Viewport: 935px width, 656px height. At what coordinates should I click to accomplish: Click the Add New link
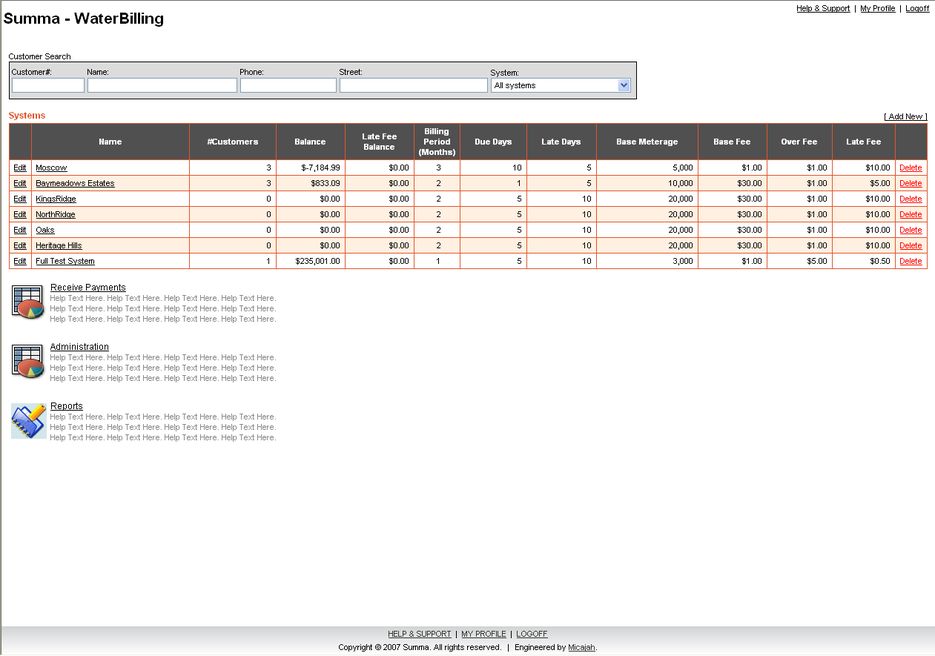pos(905,117)
